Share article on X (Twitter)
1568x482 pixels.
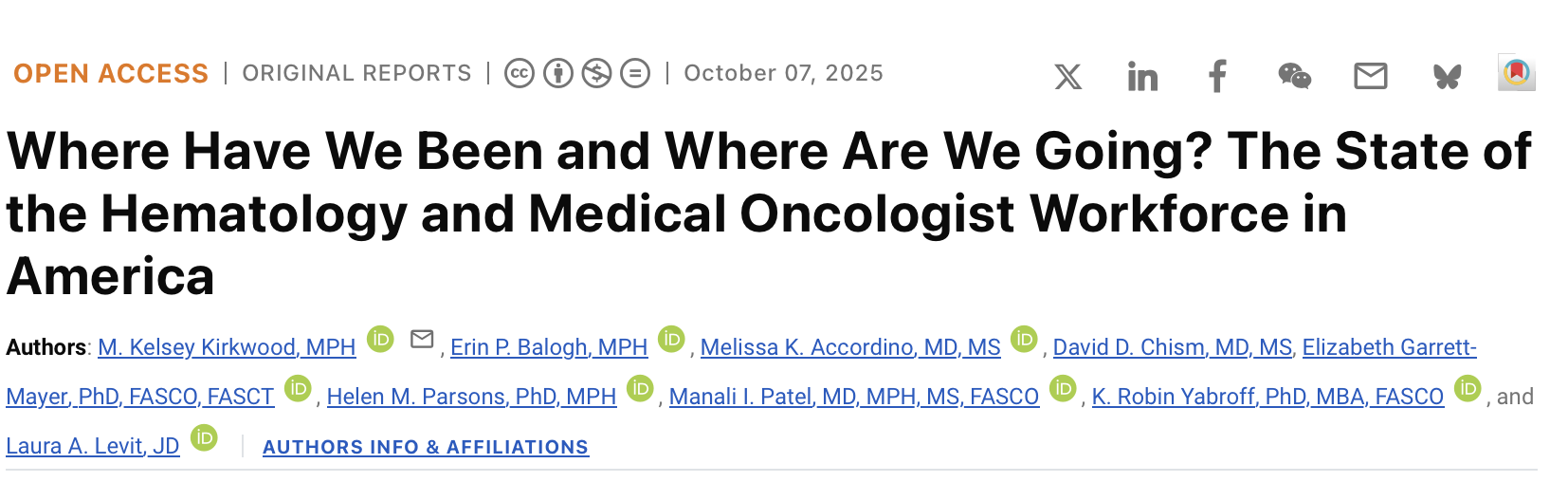tap(1067, 76)
